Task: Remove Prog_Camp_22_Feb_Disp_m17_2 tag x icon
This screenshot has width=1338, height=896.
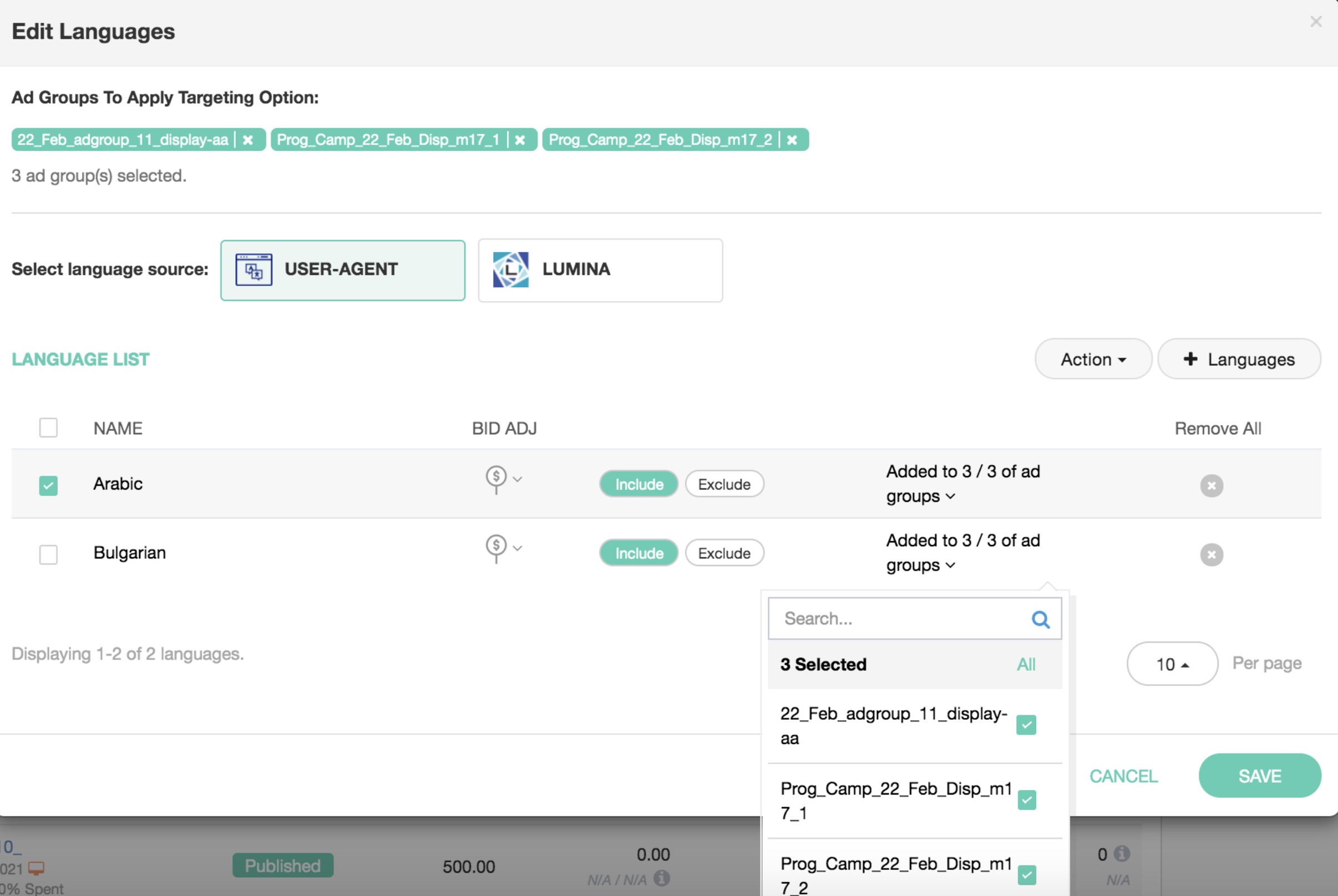Action: (792, 140)
